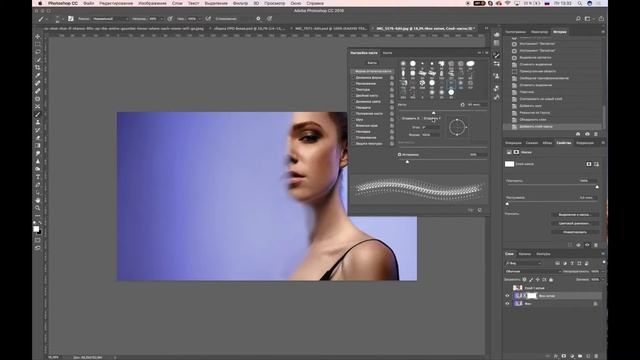Image resolution: width=640 pixels, height=360 pixels.
Task: Switch to Каналы tab
Action: tap(524, 254)
